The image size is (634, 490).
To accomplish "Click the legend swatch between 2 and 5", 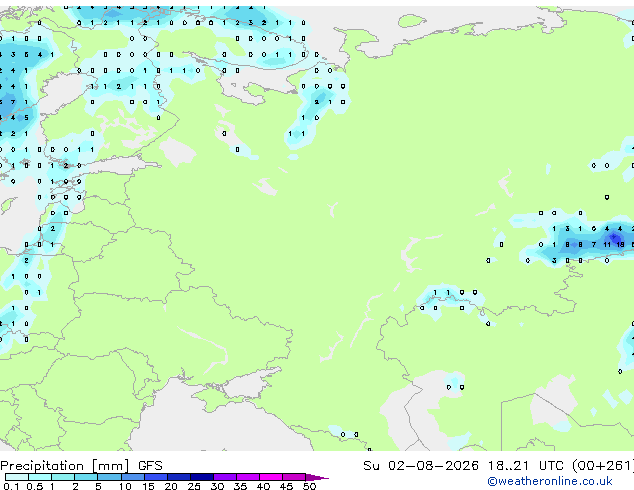I will coord(86,477).
